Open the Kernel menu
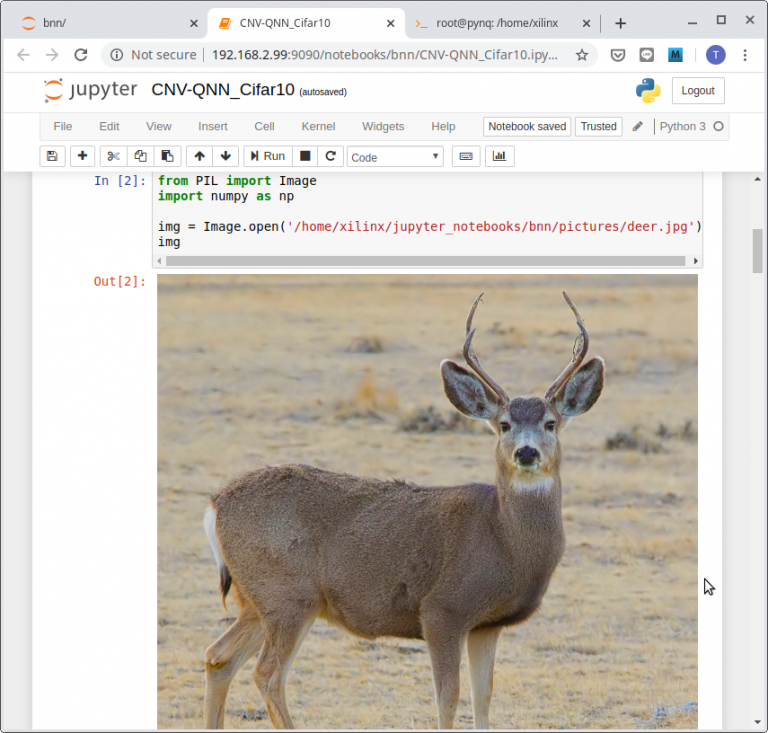 click(318, 127)
